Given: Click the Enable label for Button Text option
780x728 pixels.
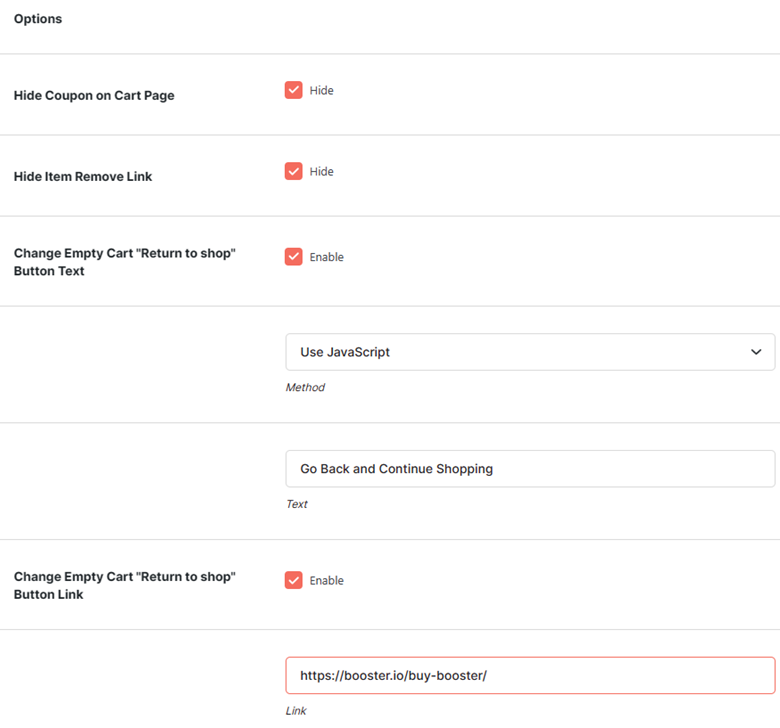Looking at the screenshot, I should [326, 257].
